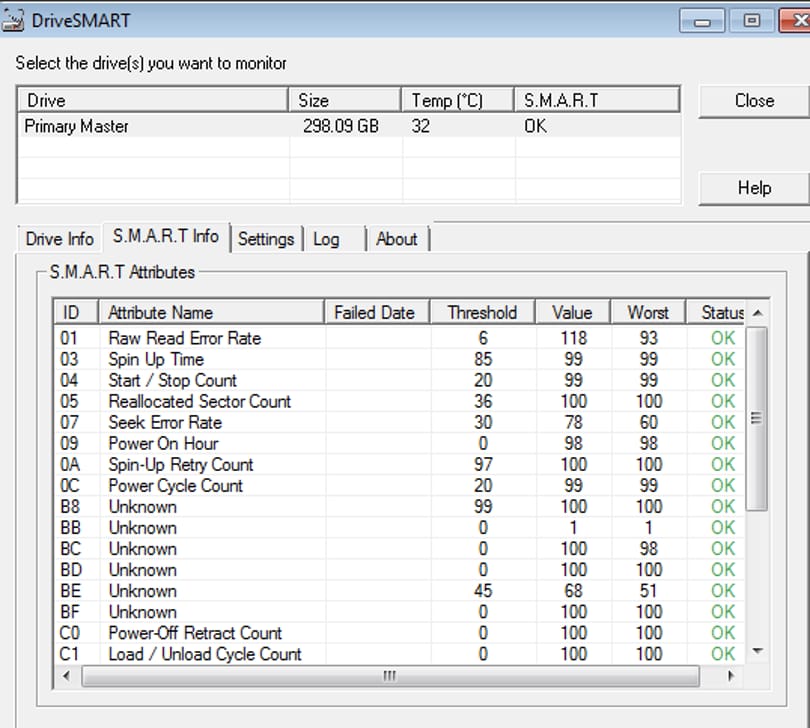Click threshold 85 of Spin Up Time

(x=483, y=359)
